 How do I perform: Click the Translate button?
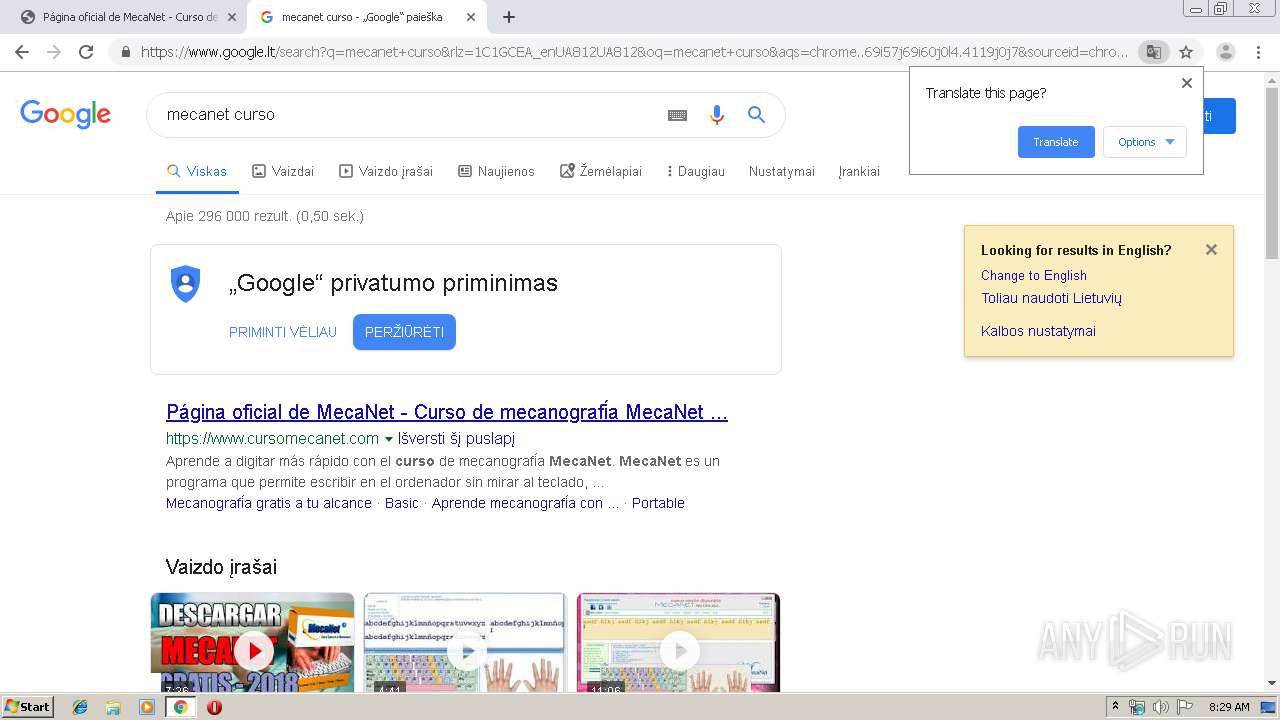pos(1056,142)
